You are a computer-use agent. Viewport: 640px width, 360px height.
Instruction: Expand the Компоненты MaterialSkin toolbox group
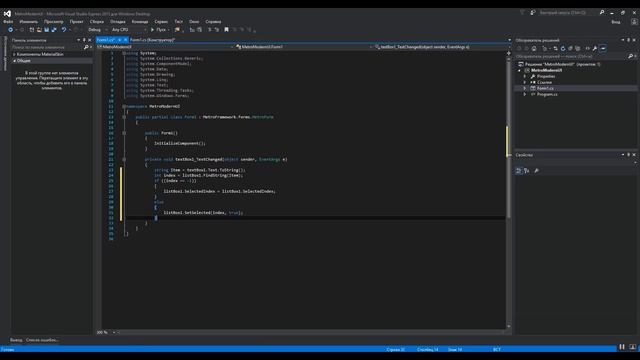pos(14,54)
